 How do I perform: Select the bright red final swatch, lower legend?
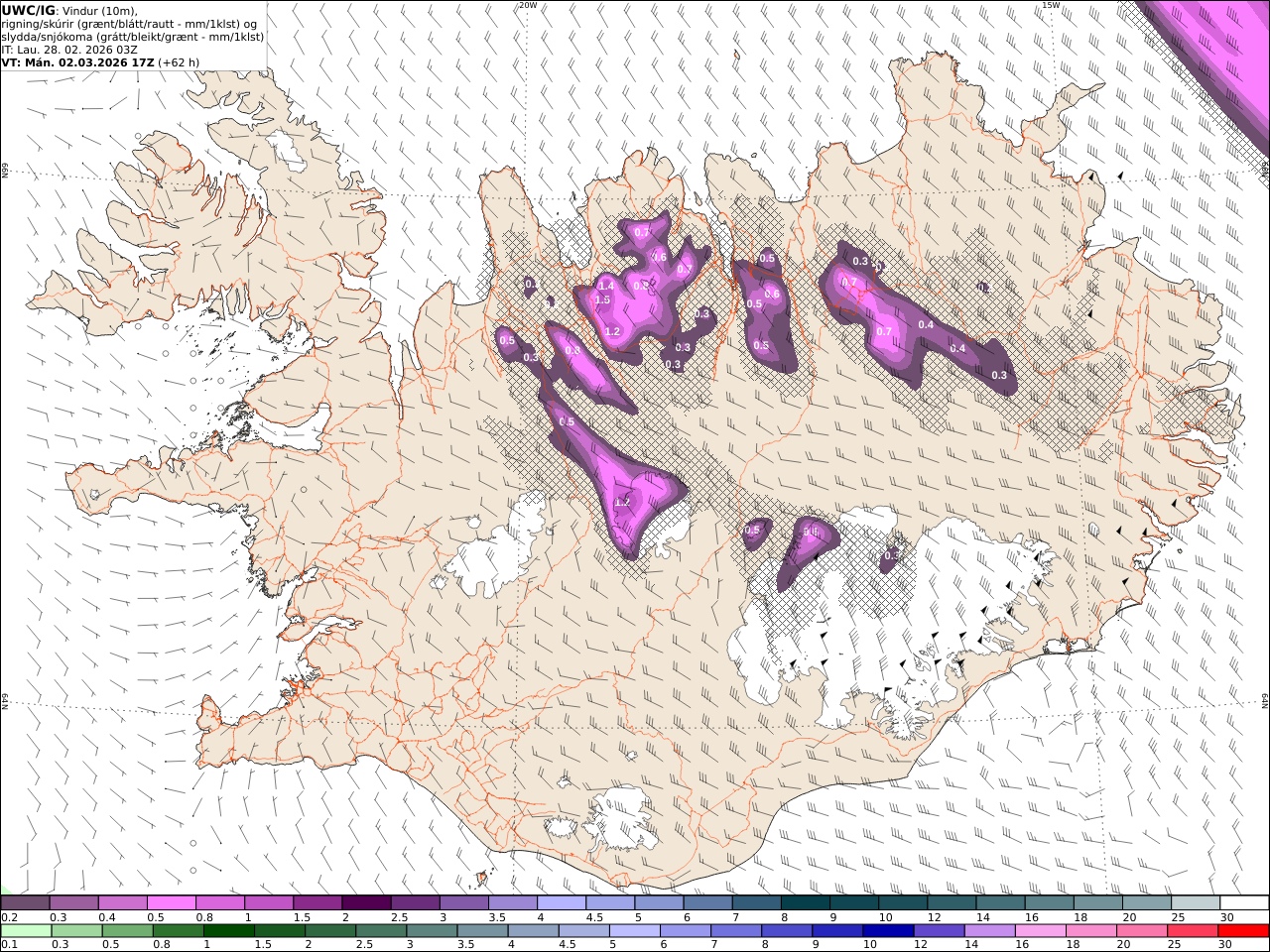1243,931
